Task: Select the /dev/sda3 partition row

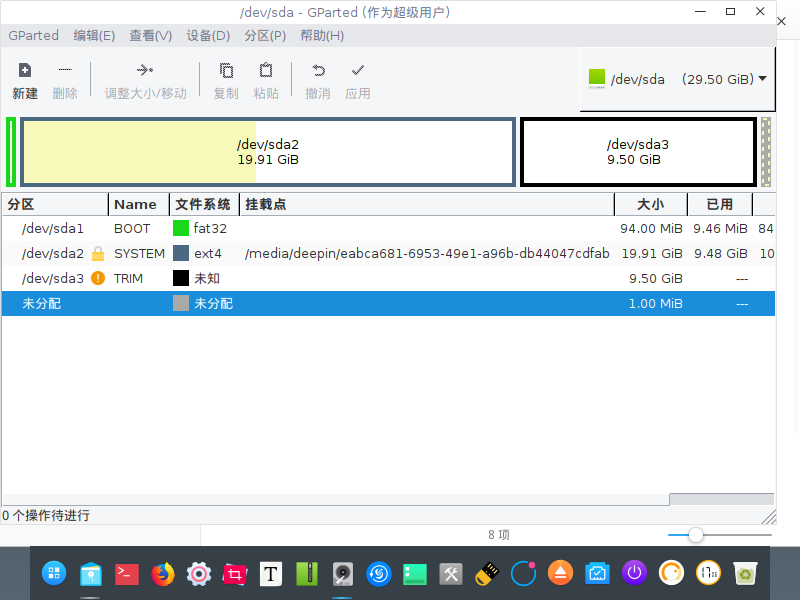Action: [x=388, y=279]
